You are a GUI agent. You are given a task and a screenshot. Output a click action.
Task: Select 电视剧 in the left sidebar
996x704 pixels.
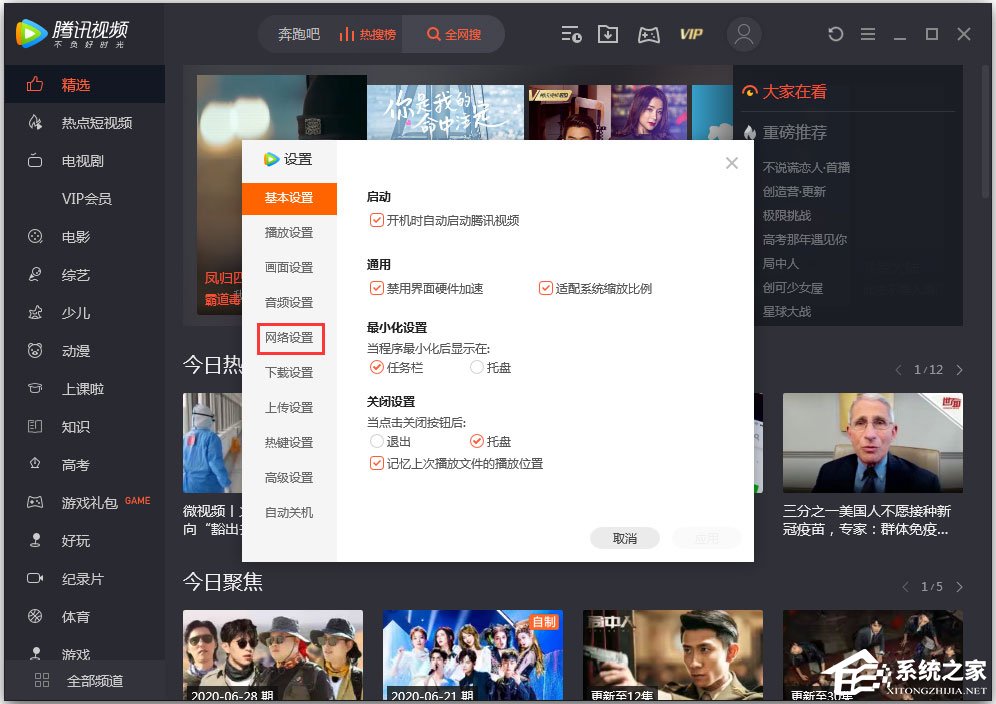(85, 160)
